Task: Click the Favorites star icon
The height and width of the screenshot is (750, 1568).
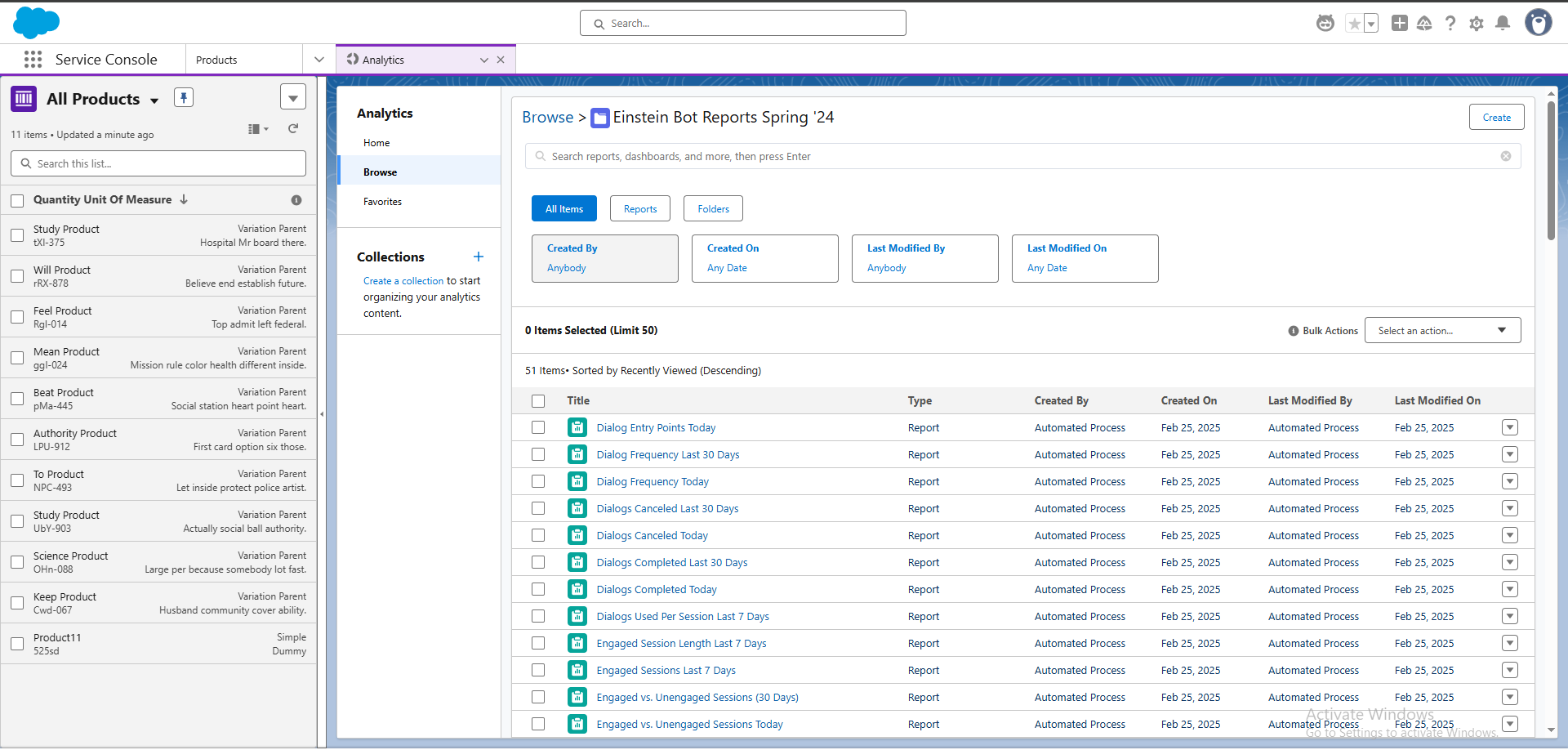Action: pos(1355,24)
